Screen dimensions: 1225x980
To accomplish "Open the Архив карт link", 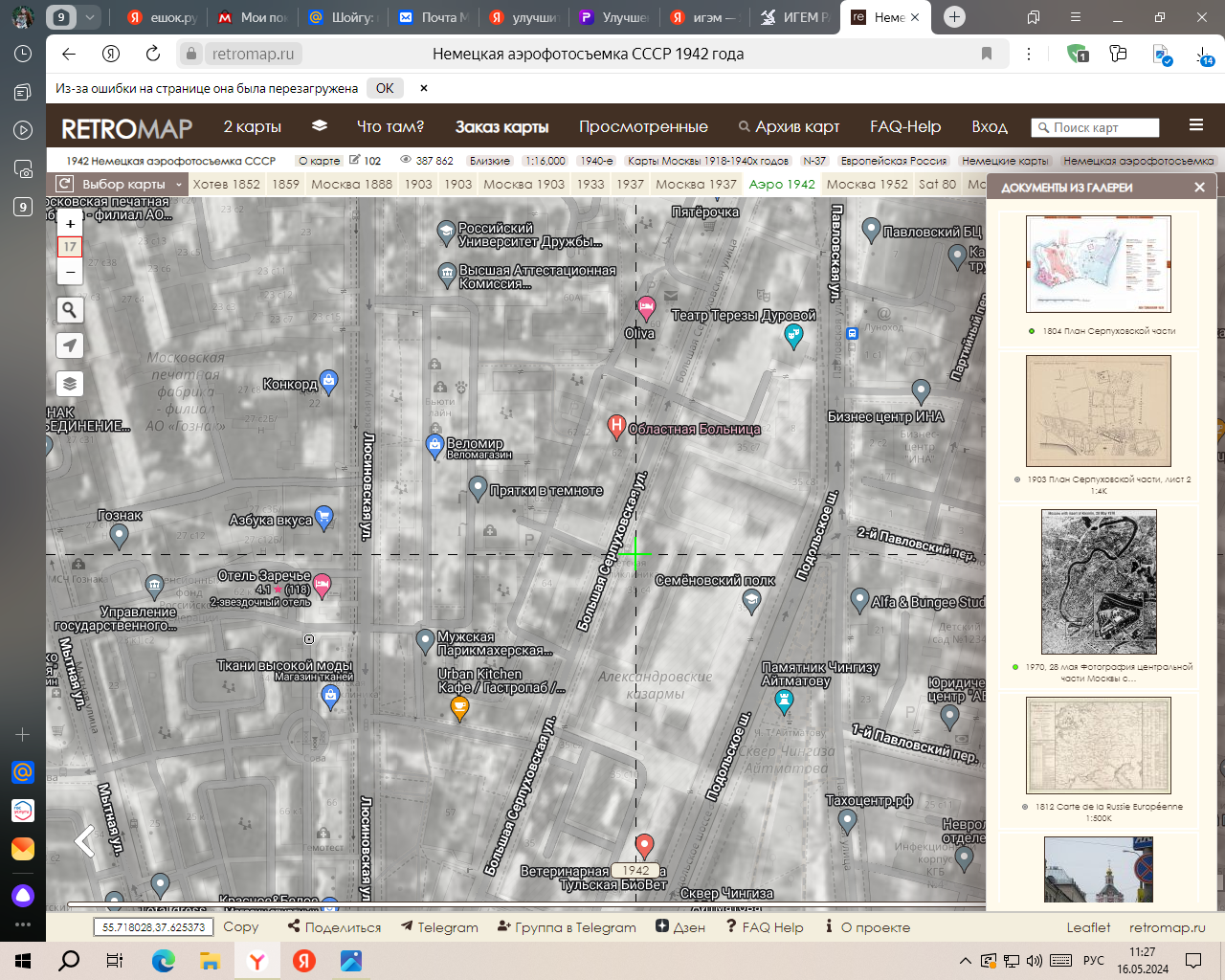I will 789,126.
